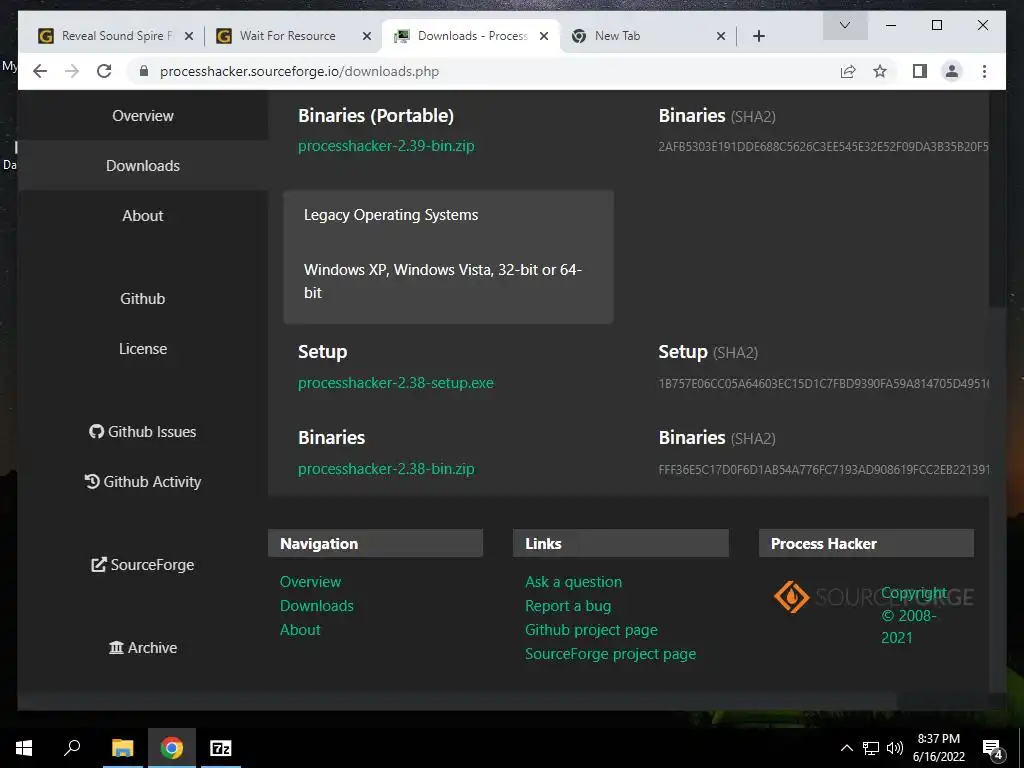Download processhacker-2.38-setup.exe
This screenshot has height=768, width=1024.
tap(396, 383)
